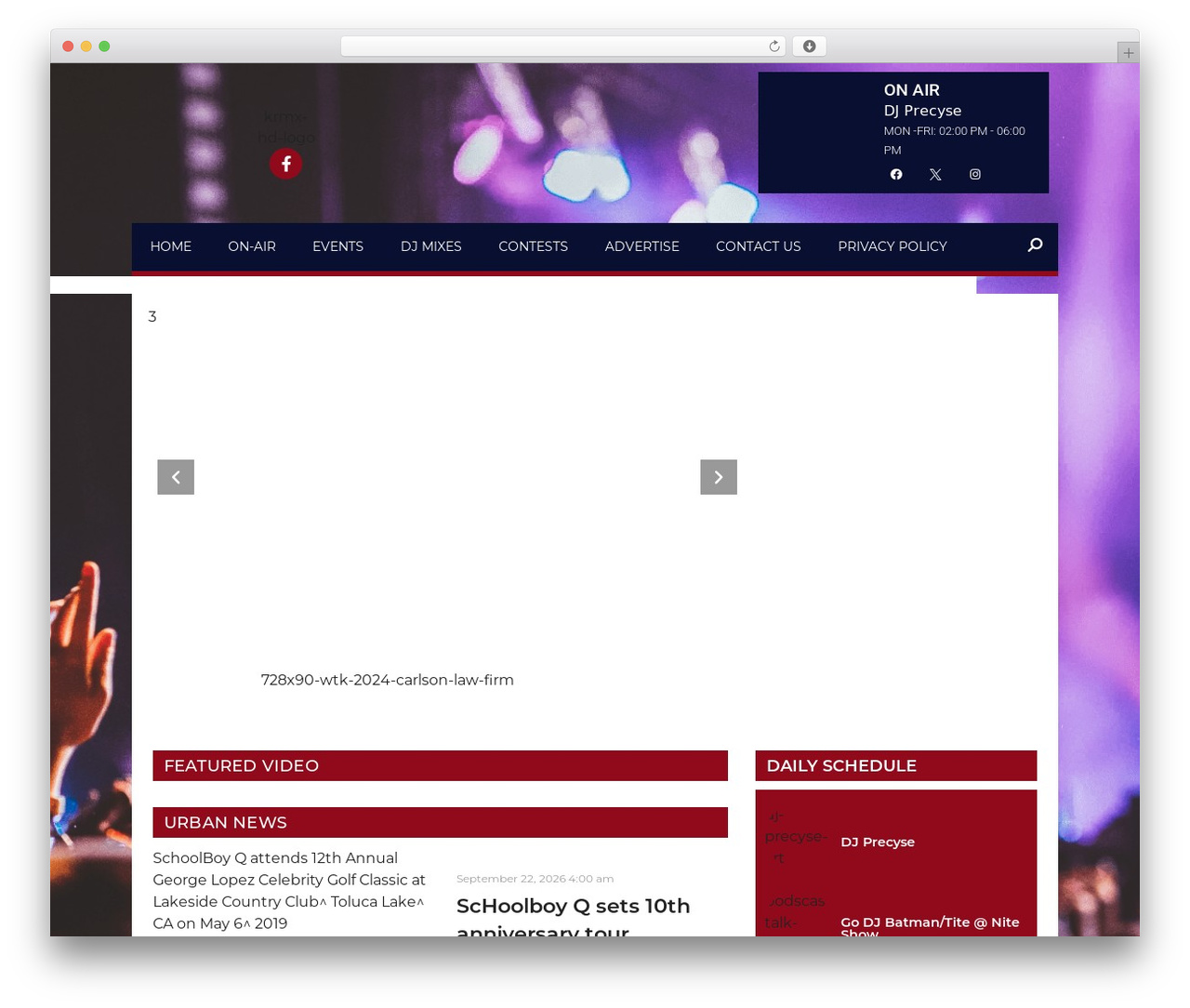Screen dimensions: 1190x1008
Task: Open the DJ MIXES menu item
Action: pyautogui.click(x=431, y=246)
